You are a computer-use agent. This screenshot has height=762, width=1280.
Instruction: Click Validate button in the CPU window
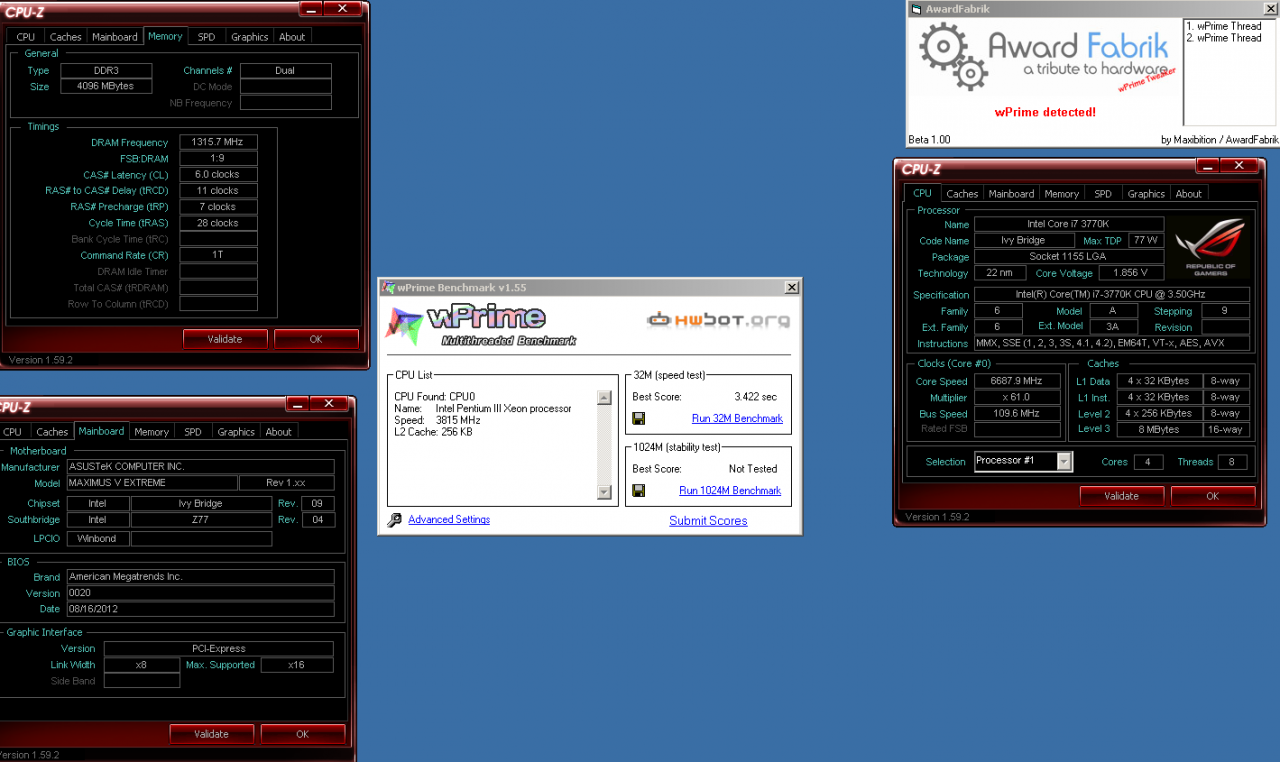click(1122, 496)
